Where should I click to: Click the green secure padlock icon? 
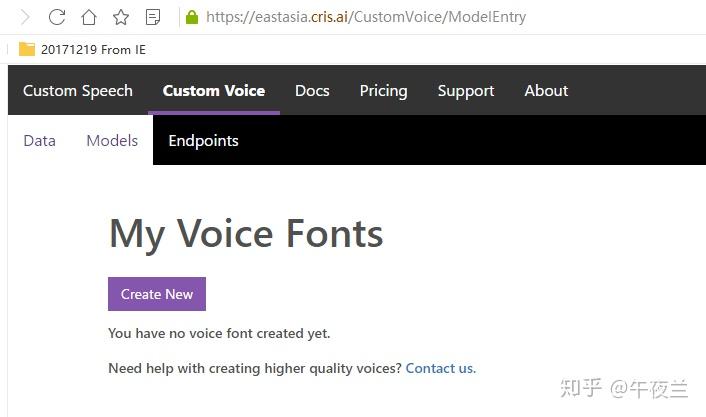[192, 17]
